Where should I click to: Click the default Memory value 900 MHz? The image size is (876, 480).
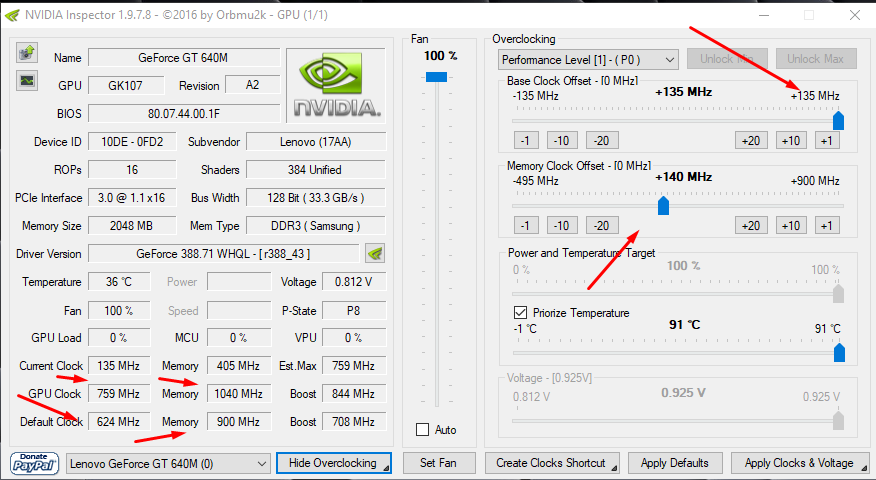[x=239, y=421]
